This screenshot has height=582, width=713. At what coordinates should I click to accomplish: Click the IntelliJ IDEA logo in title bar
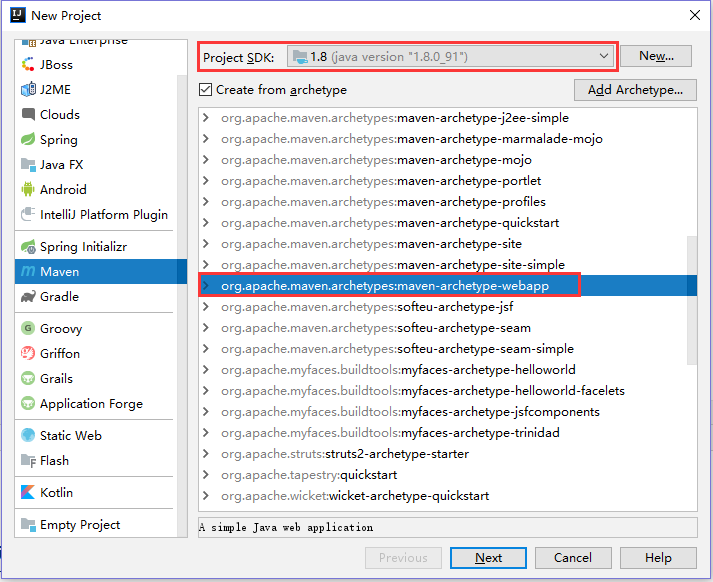pyautogui.click(x=18, y=15)
